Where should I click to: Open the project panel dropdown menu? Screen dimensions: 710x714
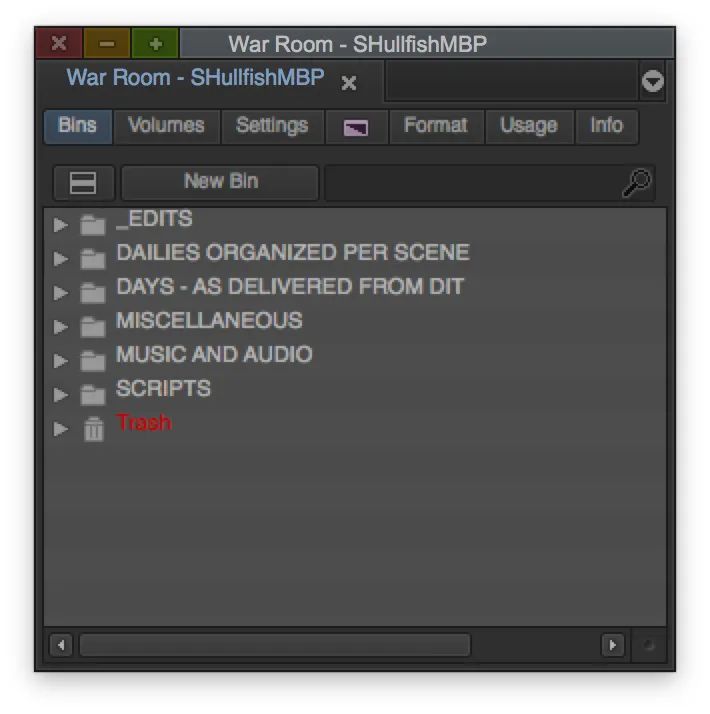click(x=652, y=82)
